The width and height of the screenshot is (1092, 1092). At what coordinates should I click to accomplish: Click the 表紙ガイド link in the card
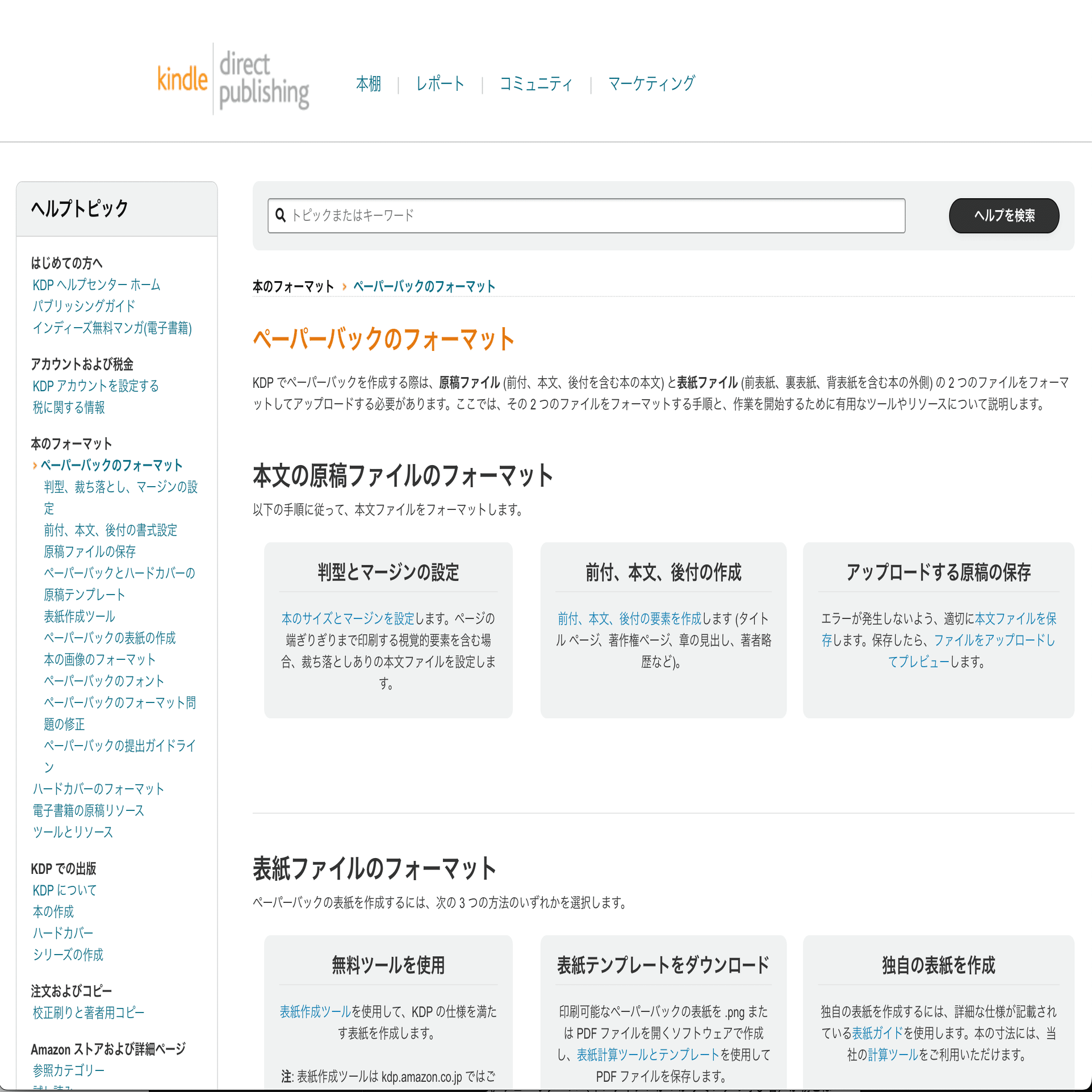(x=877, y=1034)
